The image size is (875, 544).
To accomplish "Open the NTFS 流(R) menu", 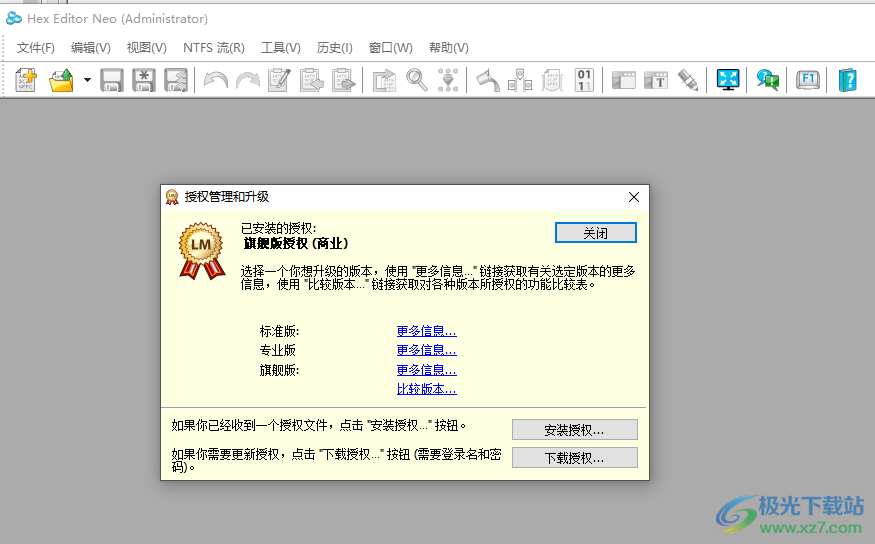I will (x=214, y=48).
